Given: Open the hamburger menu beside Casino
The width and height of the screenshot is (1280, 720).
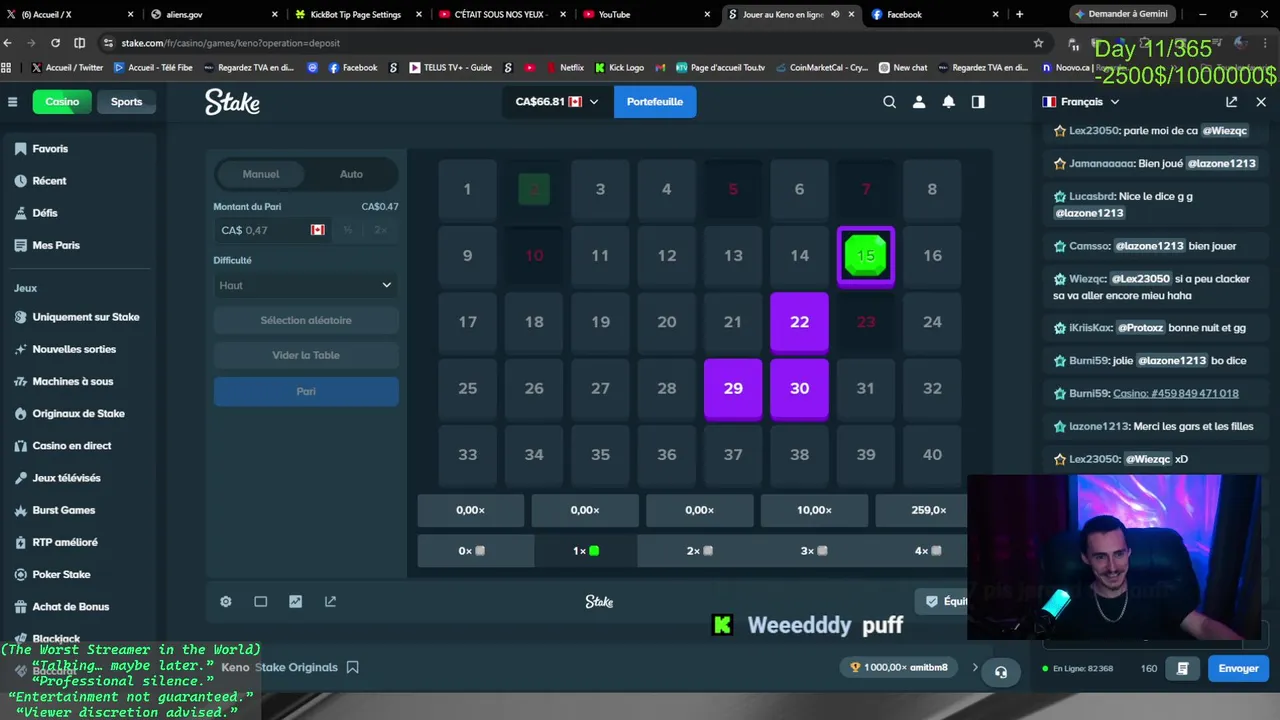Looking at the screenshot, I should [13, 102].
